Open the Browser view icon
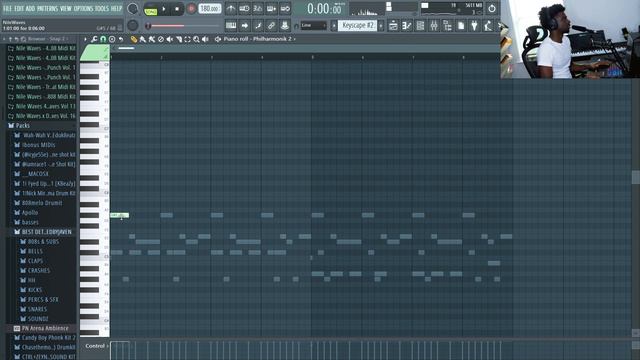Screen dimensions: 640x360 point(447,26)
